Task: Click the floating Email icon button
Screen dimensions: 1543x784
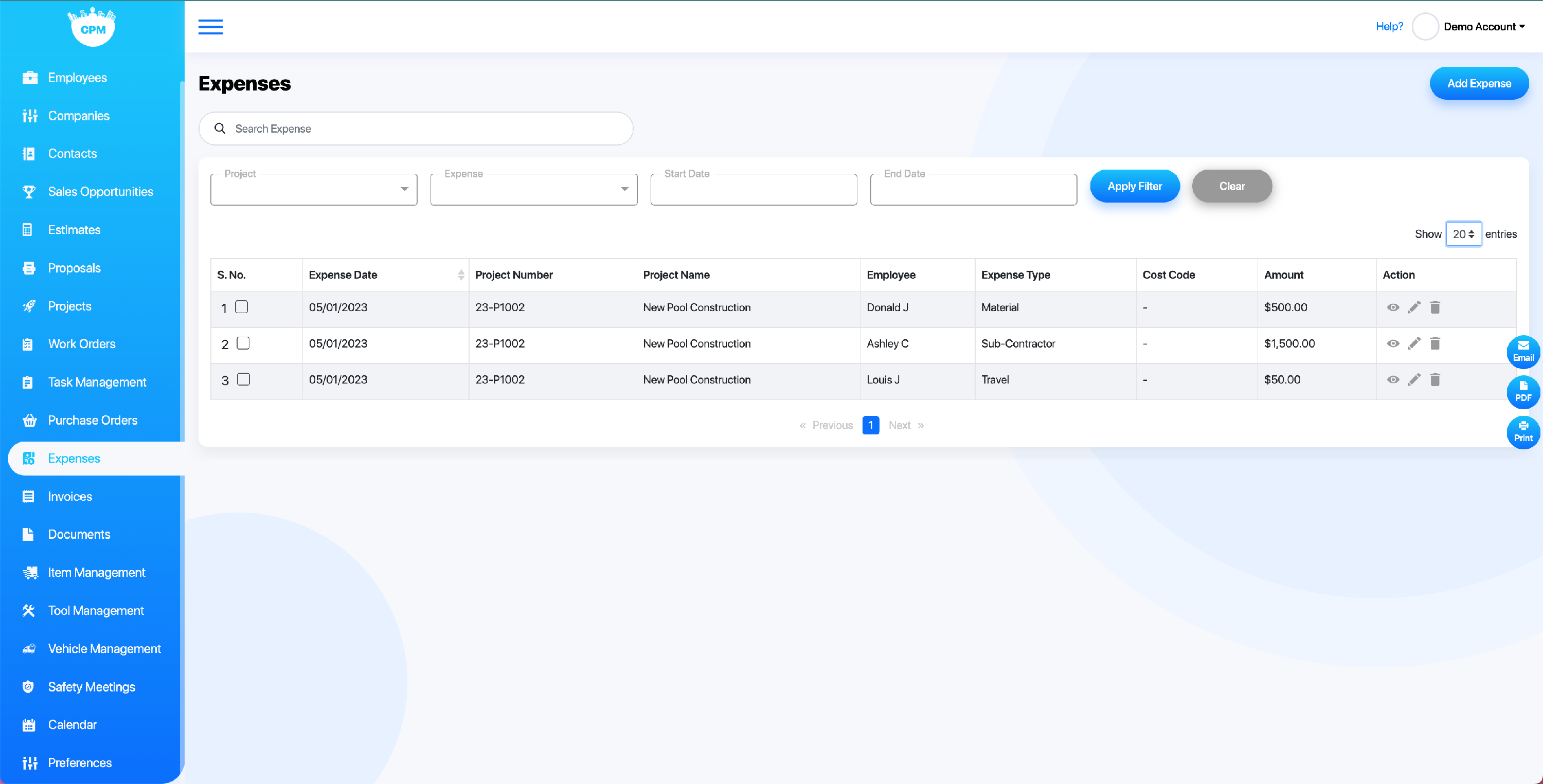Action: coord(1523,352)
